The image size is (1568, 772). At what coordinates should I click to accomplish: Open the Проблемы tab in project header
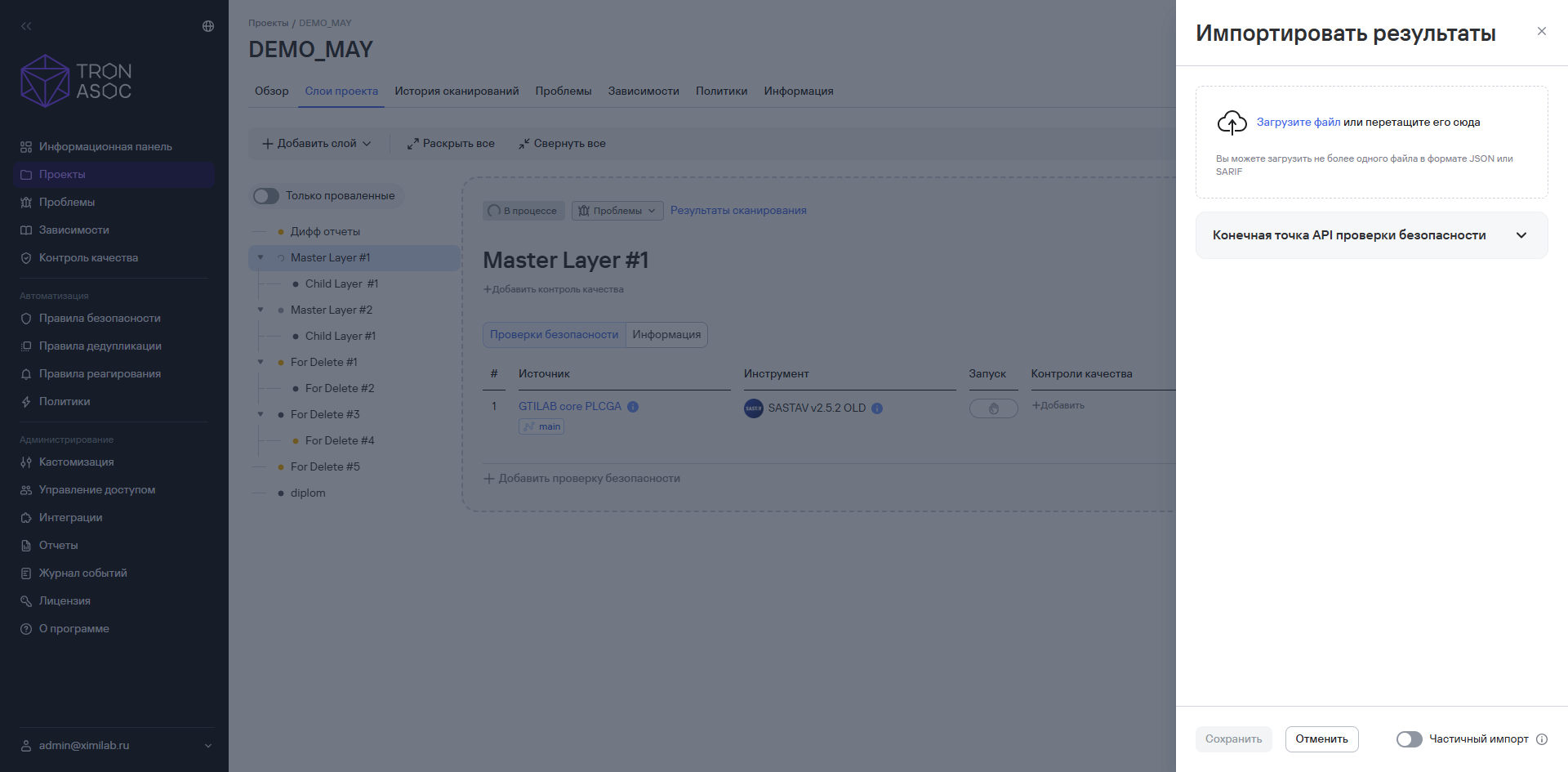[x=563, y=91]
